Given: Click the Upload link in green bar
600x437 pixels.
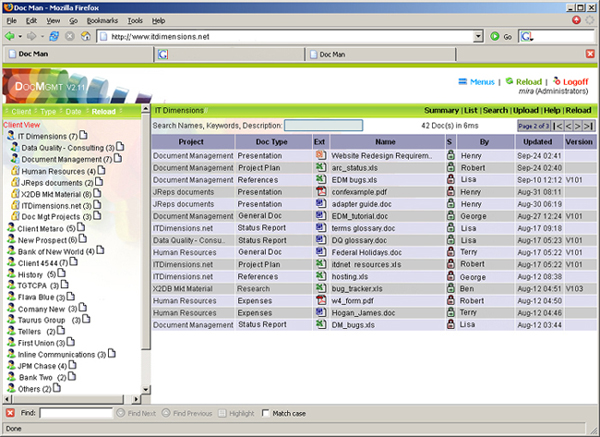Looking at the screenshot, I should [x=525, y=110].
